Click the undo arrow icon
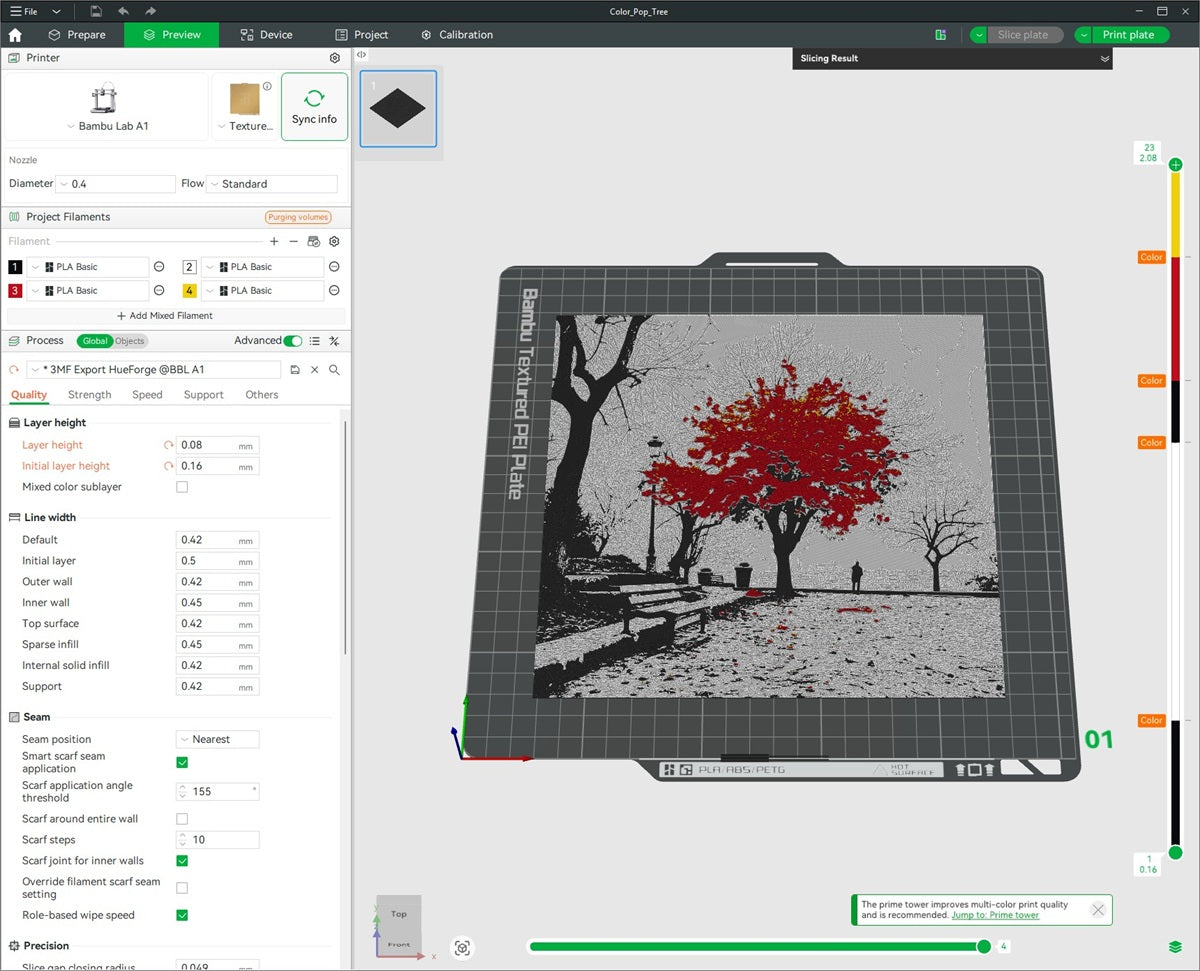Viewport: 1200px width, 971px height. [x=123, y=11]
